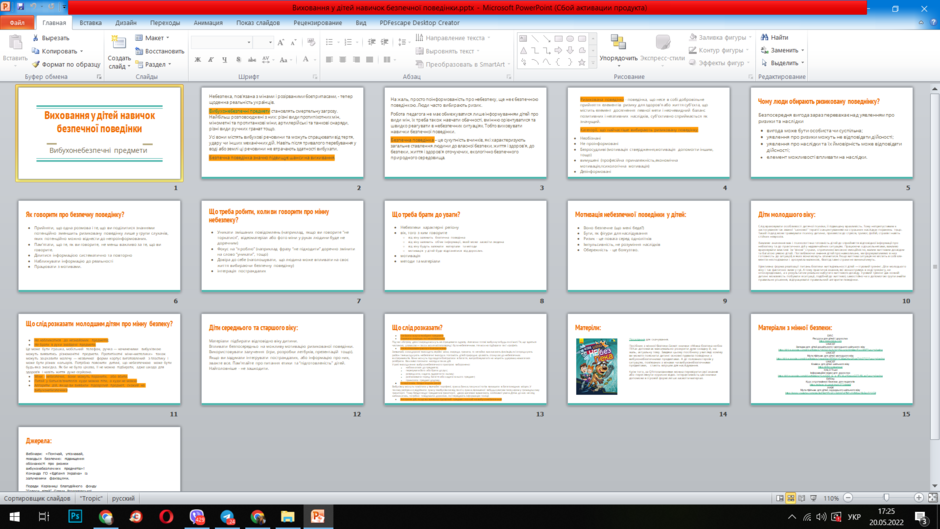Screen dimensions: 940x529
Task: Open Telegram from the taskbar
Action: [x=227, y=516]
